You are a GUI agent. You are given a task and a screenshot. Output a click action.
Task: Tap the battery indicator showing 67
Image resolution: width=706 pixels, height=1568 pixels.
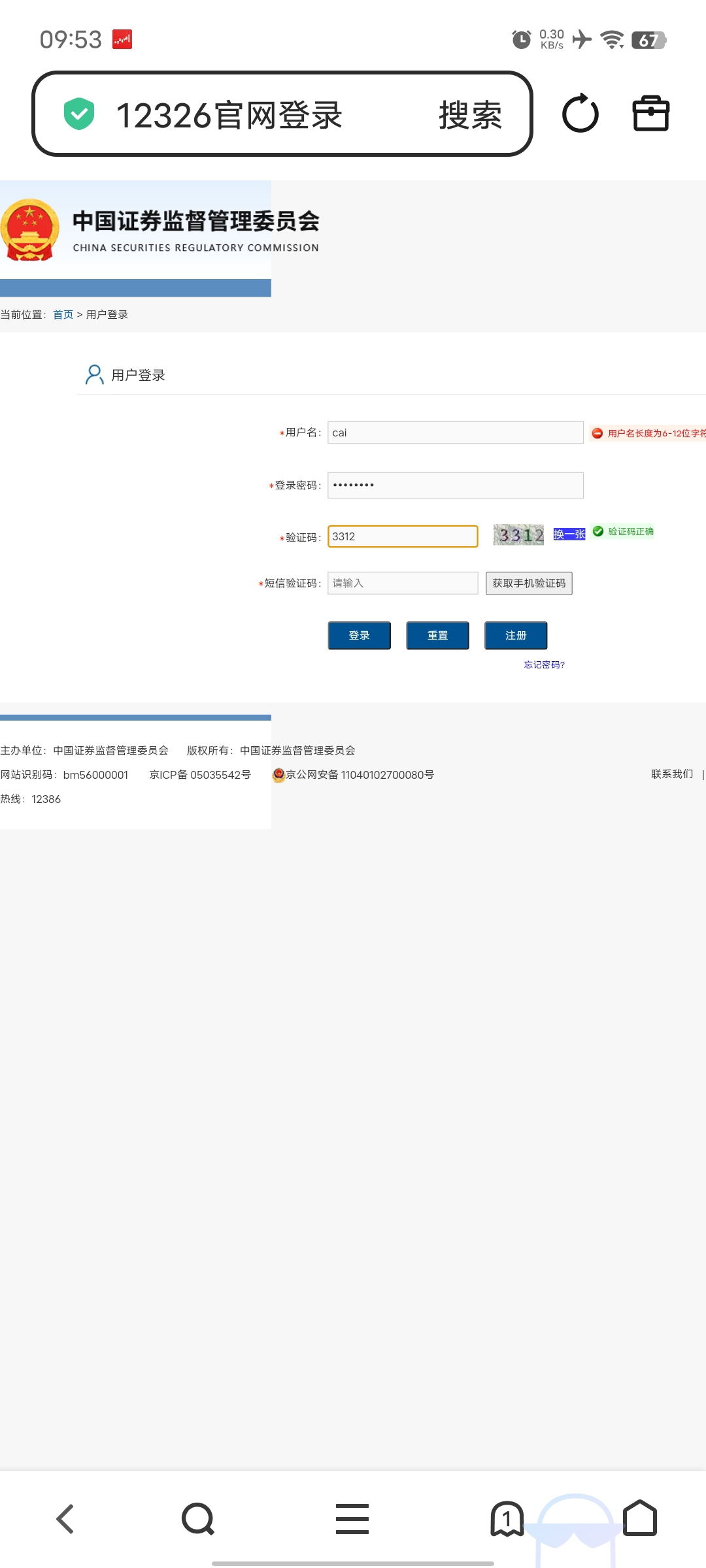[649, 41]
